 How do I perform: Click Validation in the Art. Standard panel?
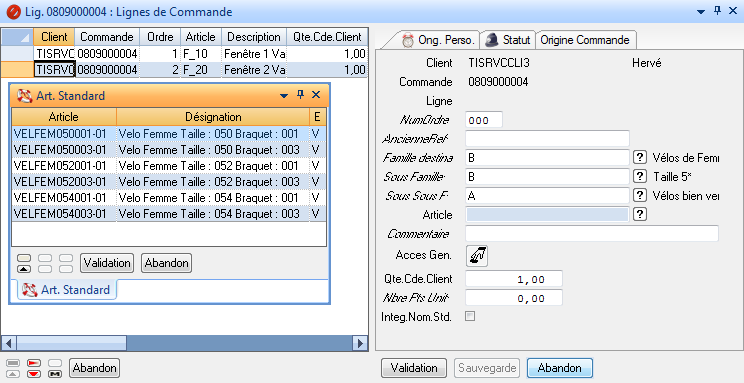[107, 263]
